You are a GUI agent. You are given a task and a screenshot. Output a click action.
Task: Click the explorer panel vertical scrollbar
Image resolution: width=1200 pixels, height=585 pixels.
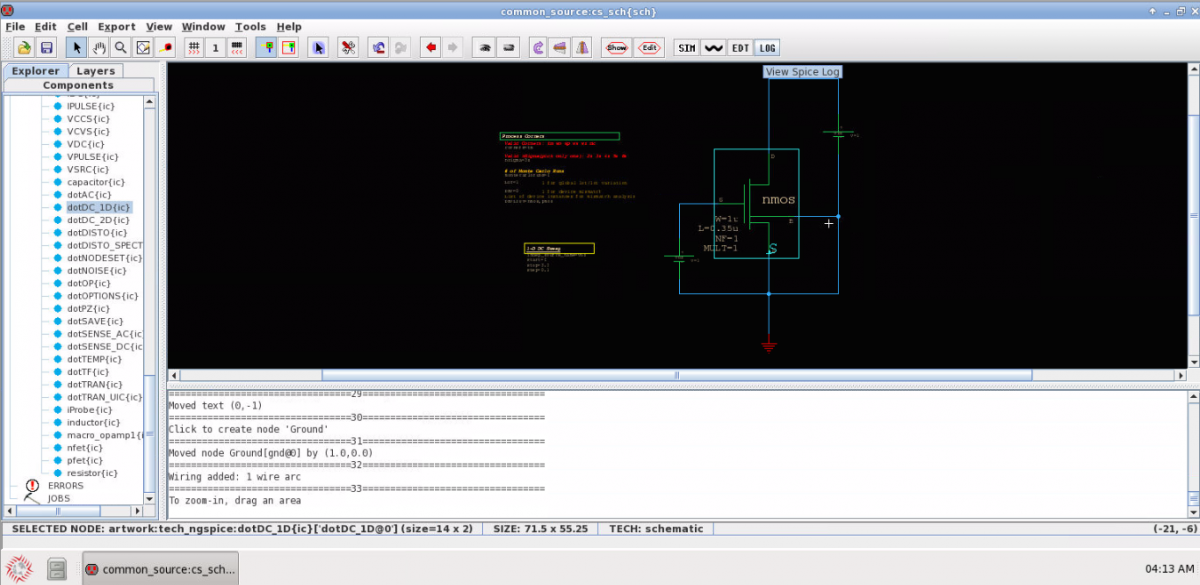tap(150, 300)
